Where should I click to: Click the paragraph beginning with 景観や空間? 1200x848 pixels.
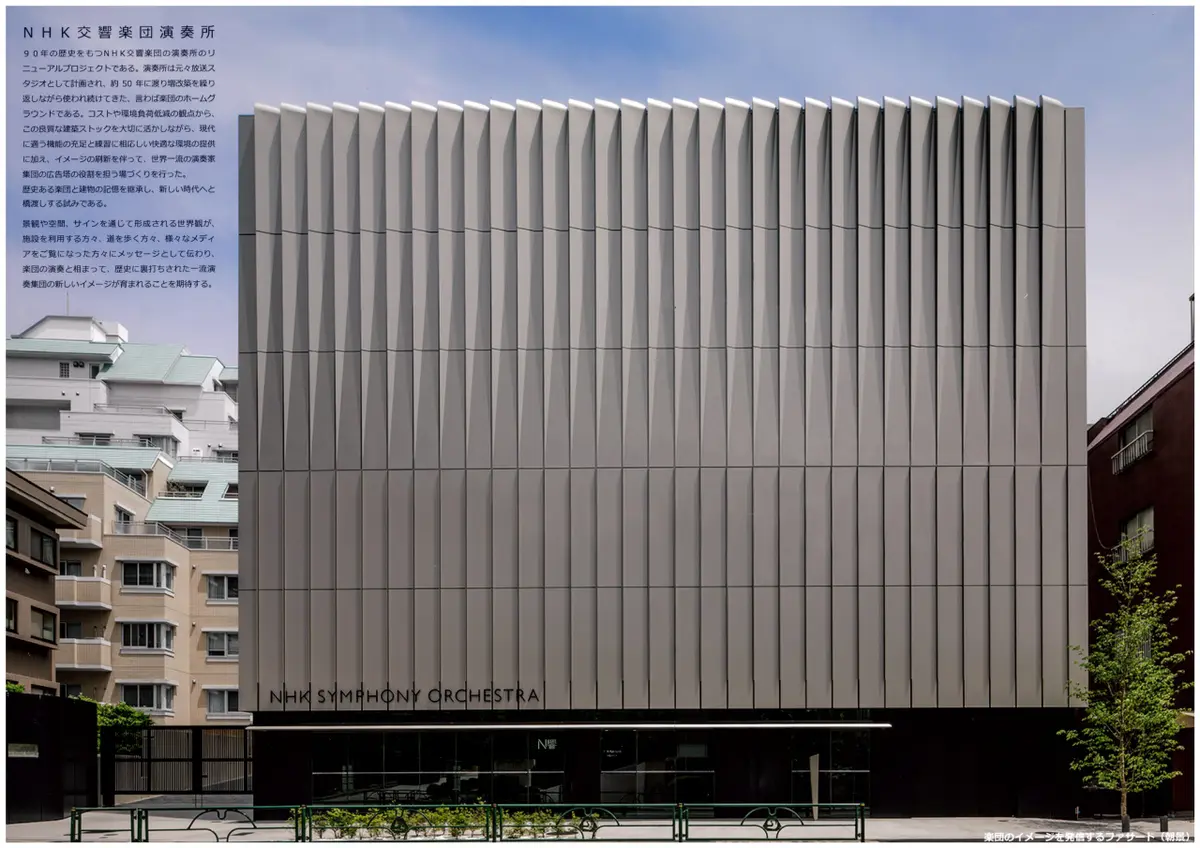tap(118, 253)
